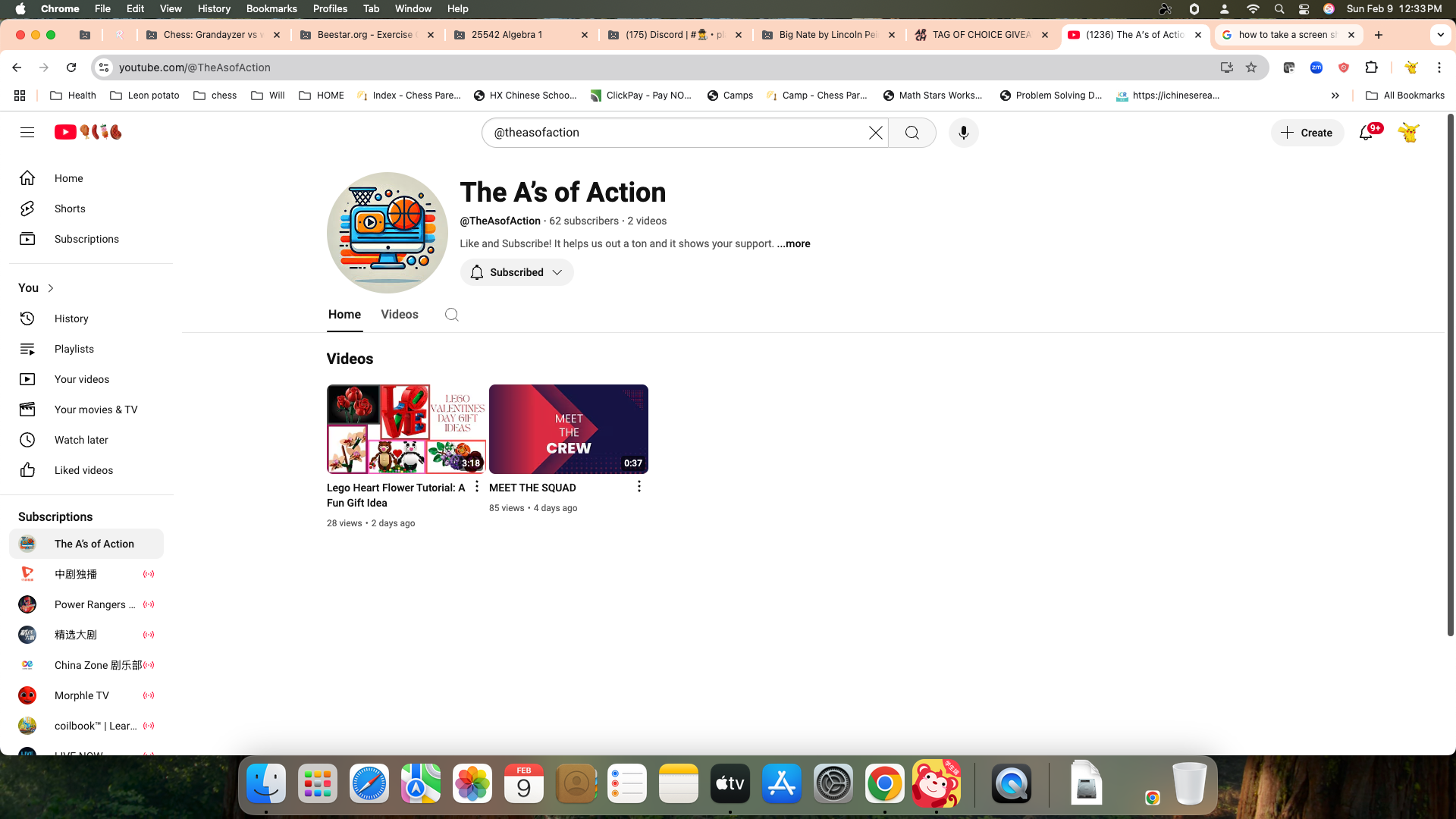Open the tab search dropdown arrow
This screenshot has height=819, width=1456.
coord(1440,35)
